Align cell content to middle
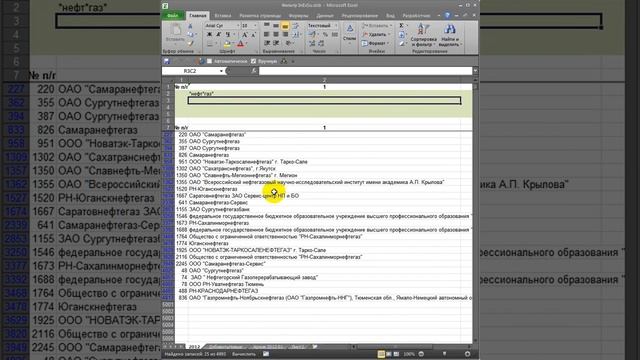Viewport: 640px width, 360px height. 276,26
